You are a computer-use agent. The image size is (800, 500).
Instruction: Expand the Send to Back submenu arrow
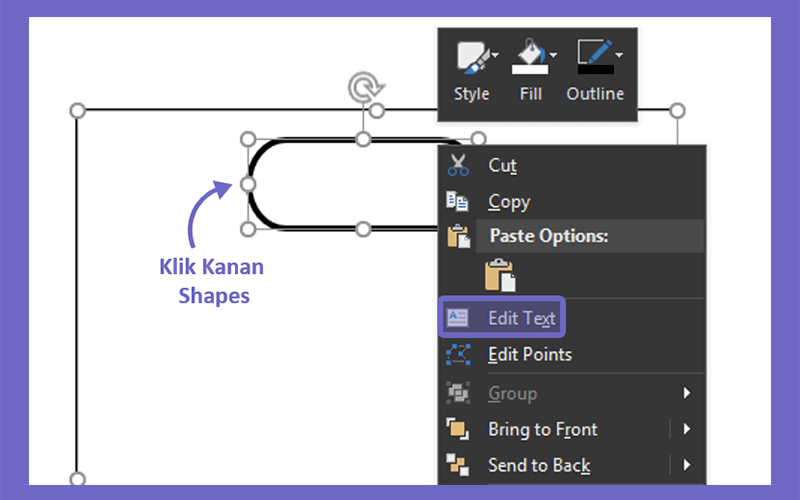click(687, 465)
